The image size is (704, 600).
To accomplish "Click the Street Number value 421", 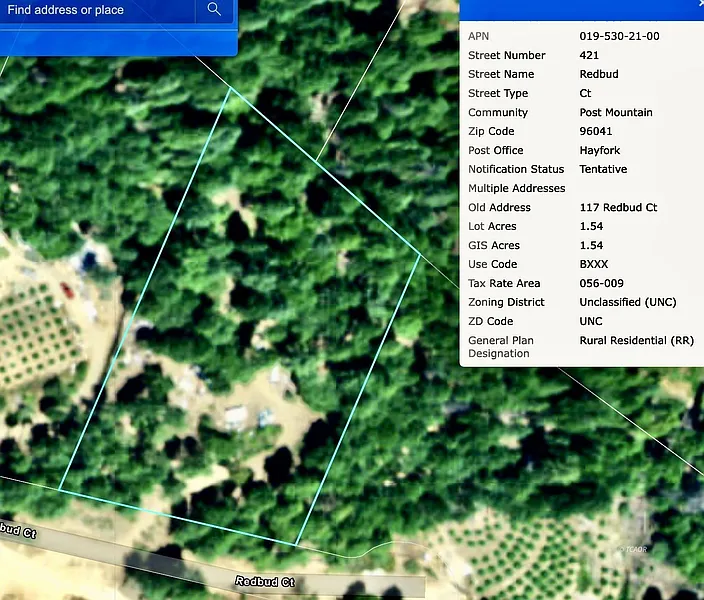I will click(x=589, y=56).
